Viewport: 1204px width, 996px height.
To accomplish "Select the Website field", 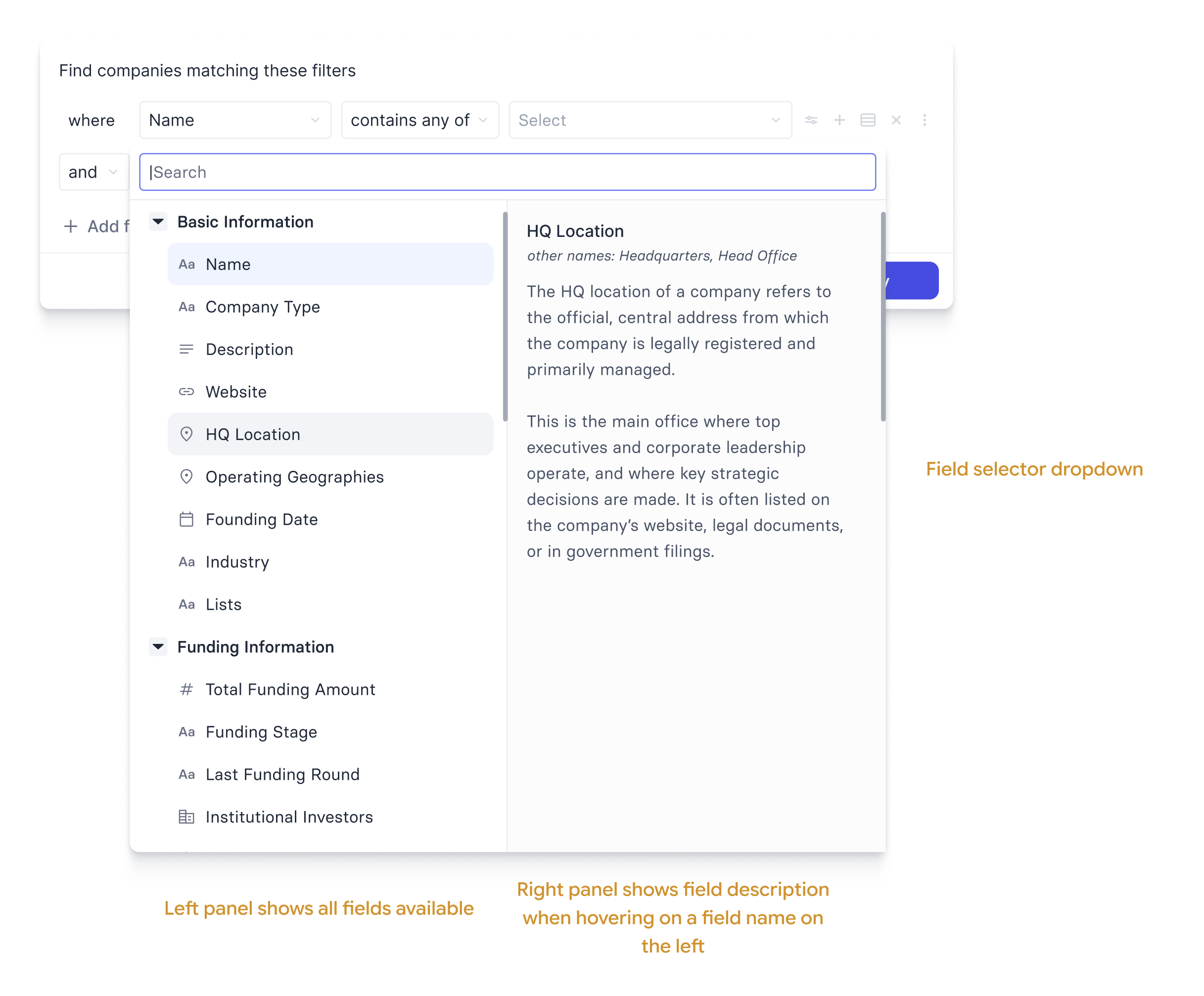I will (330, 392).
